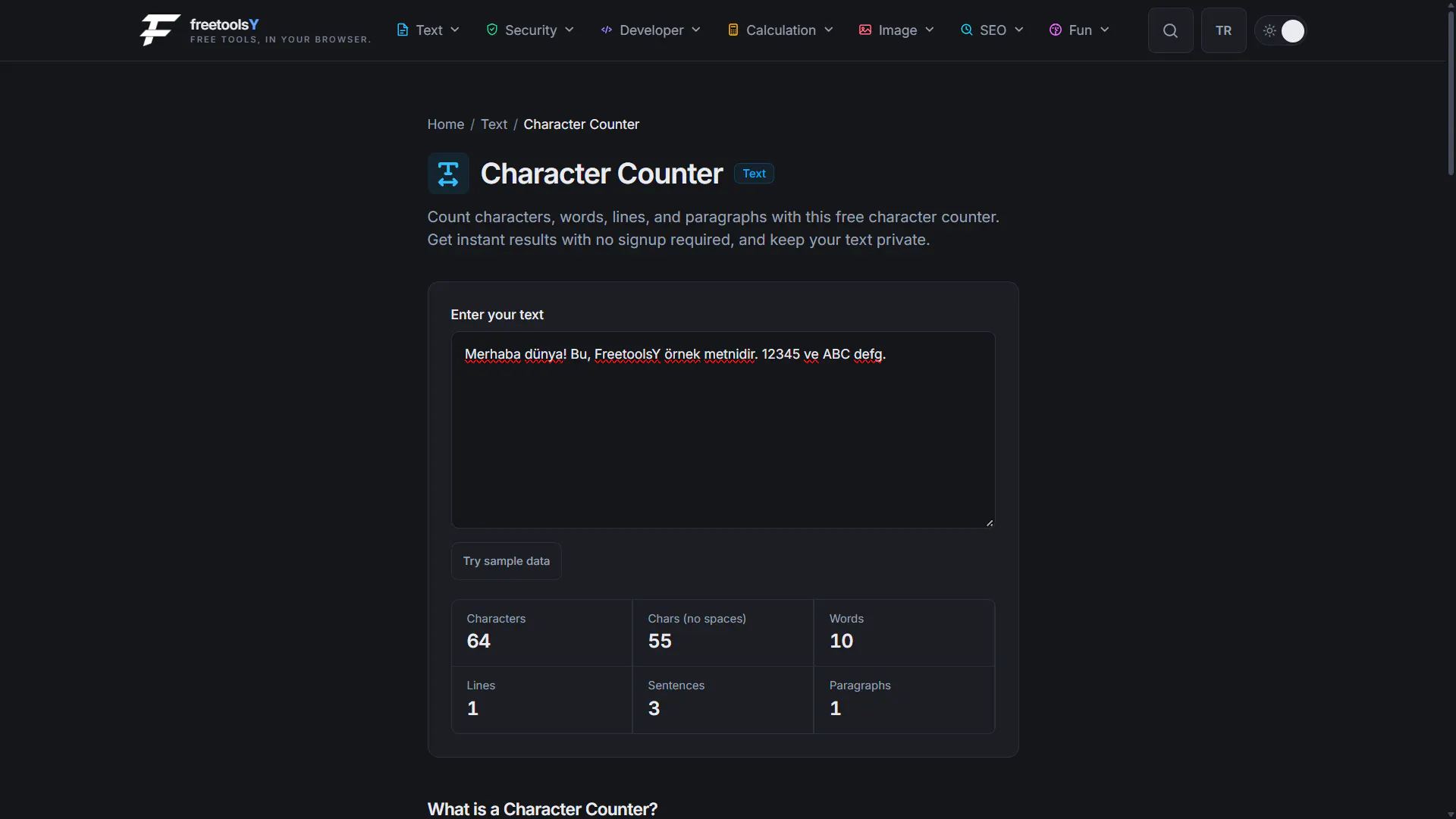Open the site search button

1171,30
